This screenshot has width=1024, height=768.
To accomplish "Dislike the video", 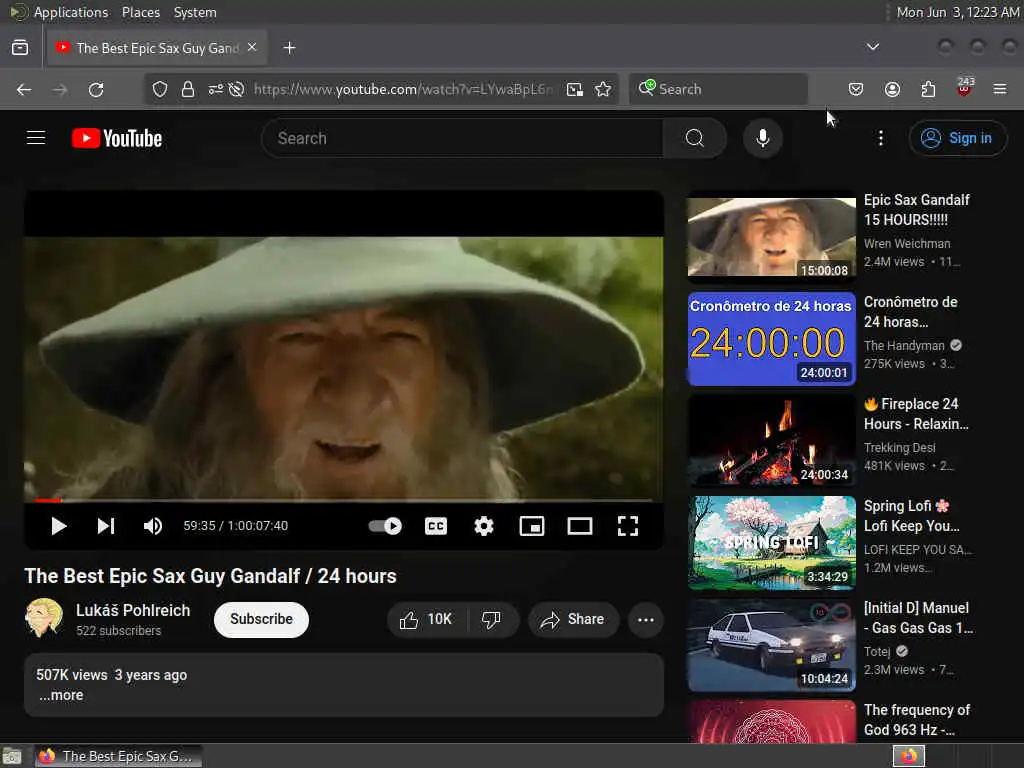I will tap(491, 619).
